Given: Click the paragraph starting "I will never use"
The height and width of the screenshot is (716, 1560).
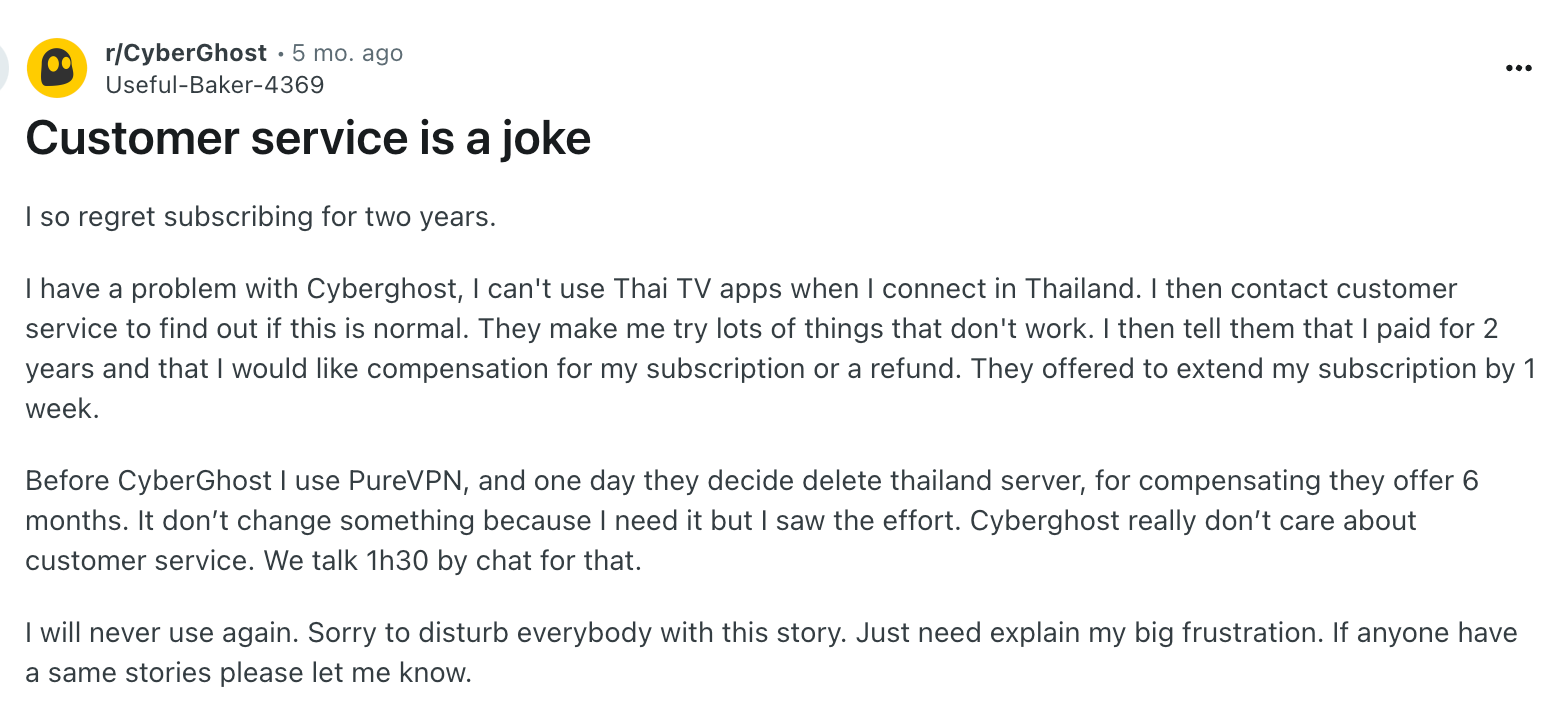Looking at the screenshot, I should [771, 653].
